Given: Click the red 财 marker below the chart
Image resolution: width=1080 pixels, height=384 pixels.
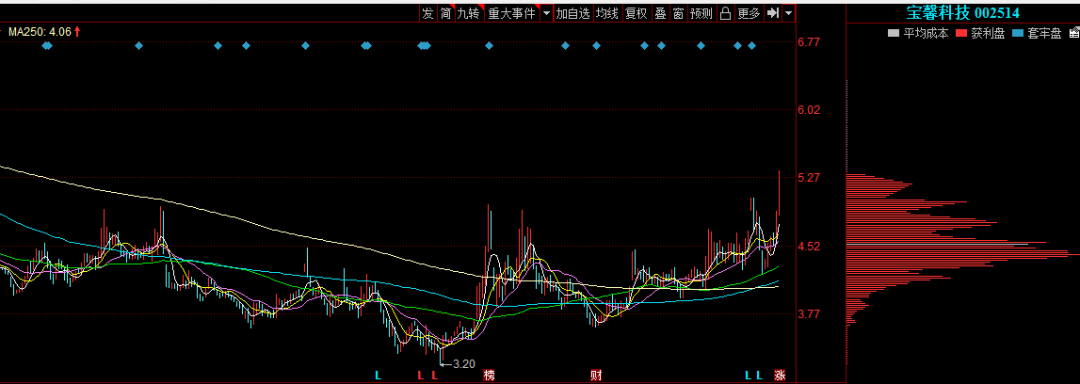Looking at the screenshot, I should tap(596, 376).
